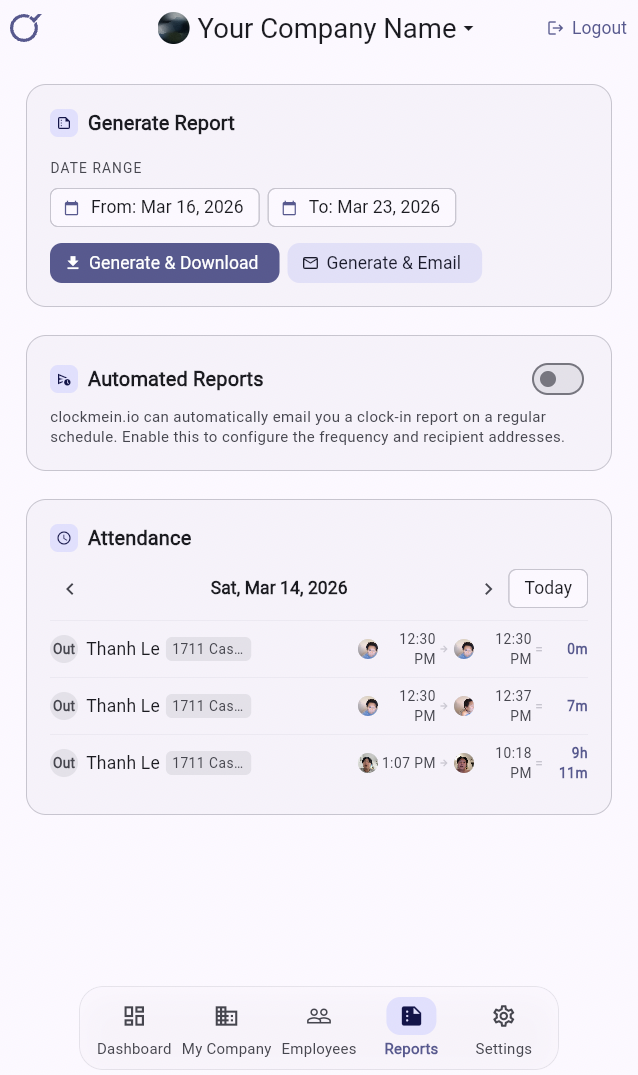The width and height of the screenshot is (638, 1075).
Task: Open the To date picker
Action: [x=362, y=207]
